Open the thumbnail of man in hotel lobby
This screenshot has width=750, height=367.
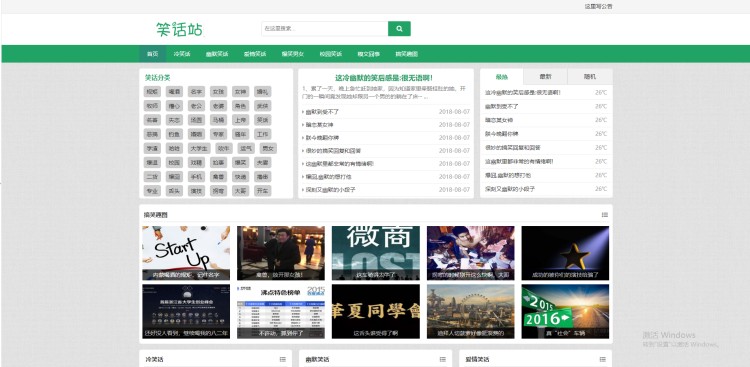(x=281, y=253)
